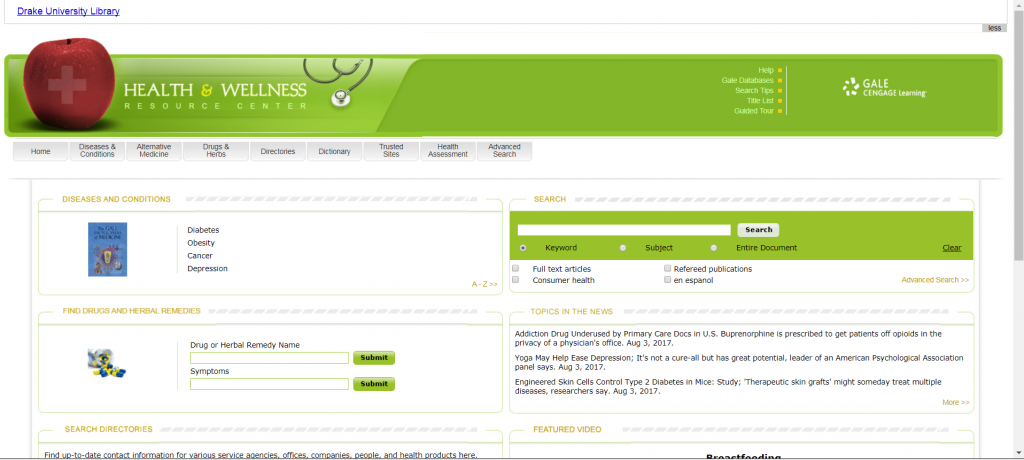Viewport: 1024px width, 460px height.
Task: Open the Home tab
Action: point(40,151)
